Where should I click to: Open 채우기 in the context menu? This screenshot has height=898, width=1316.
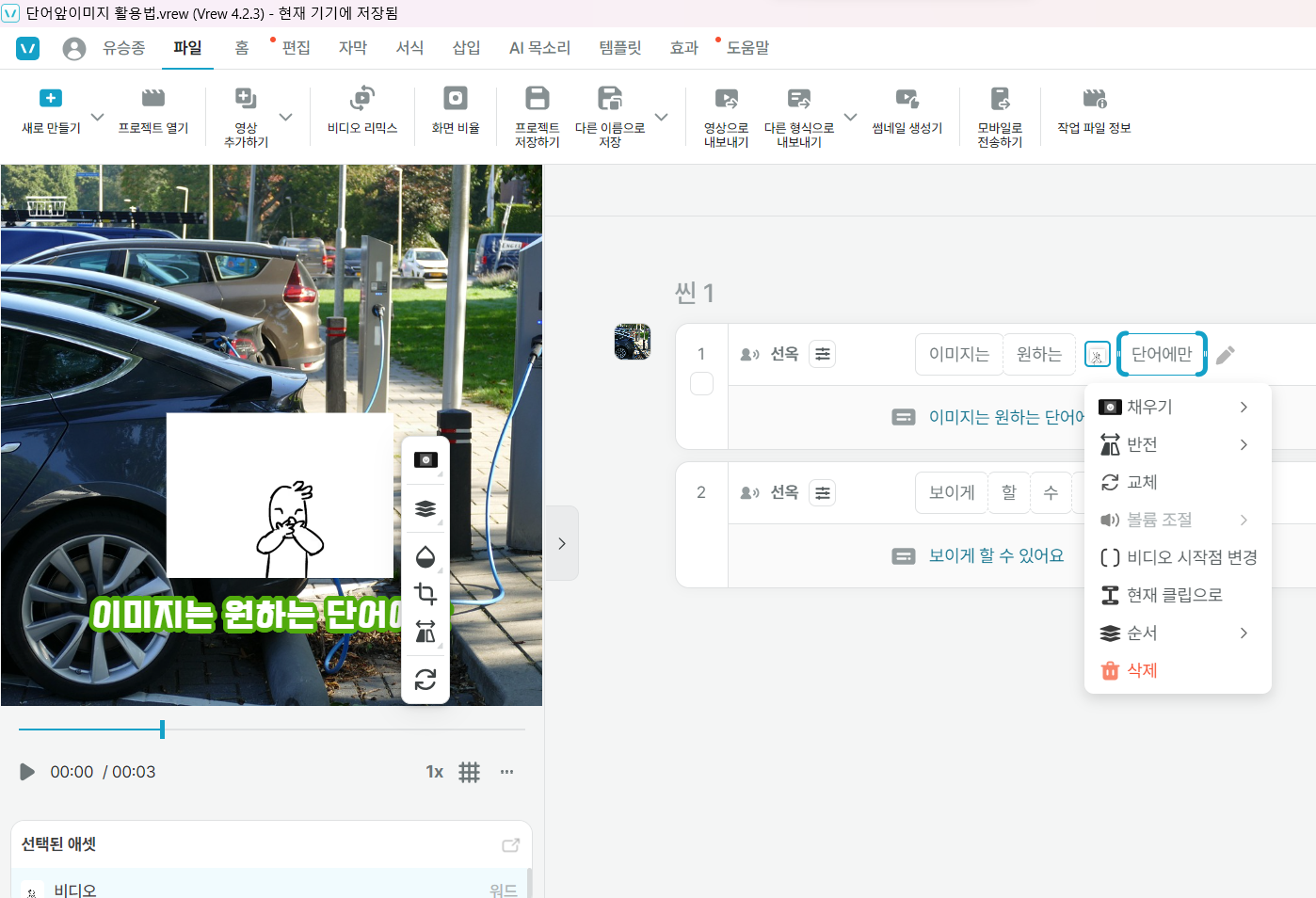click(x=1178, y=407)
